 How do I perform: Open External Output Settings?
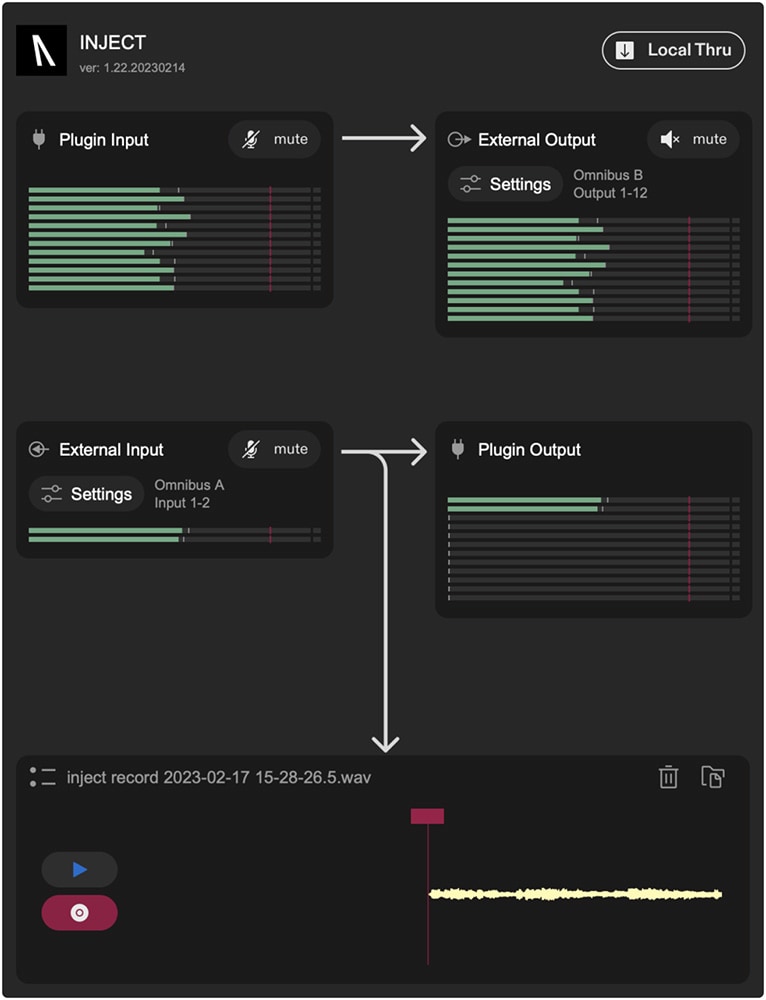point(506,185)
